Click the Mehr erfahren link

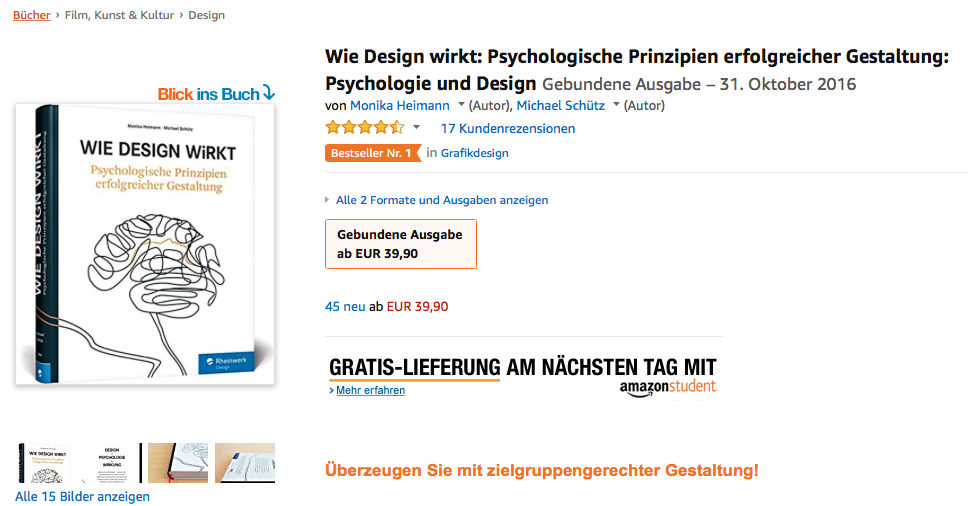(370, 391)
